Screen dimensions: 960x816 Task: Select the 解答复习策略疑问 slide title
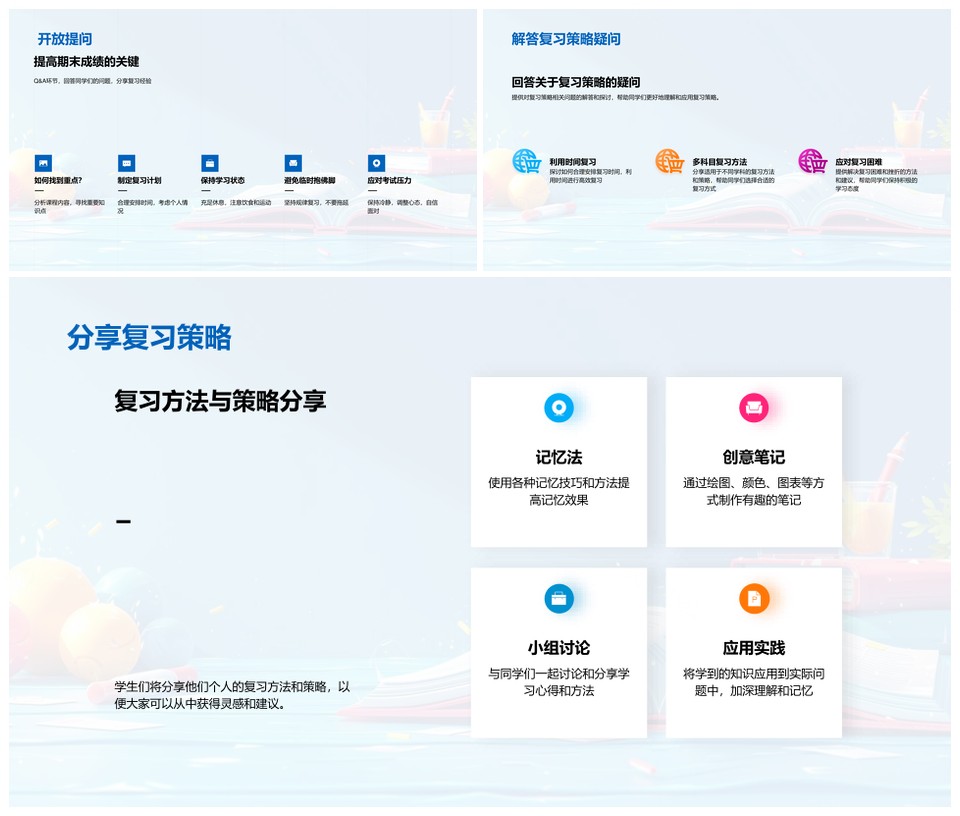(x=566, y=39)
